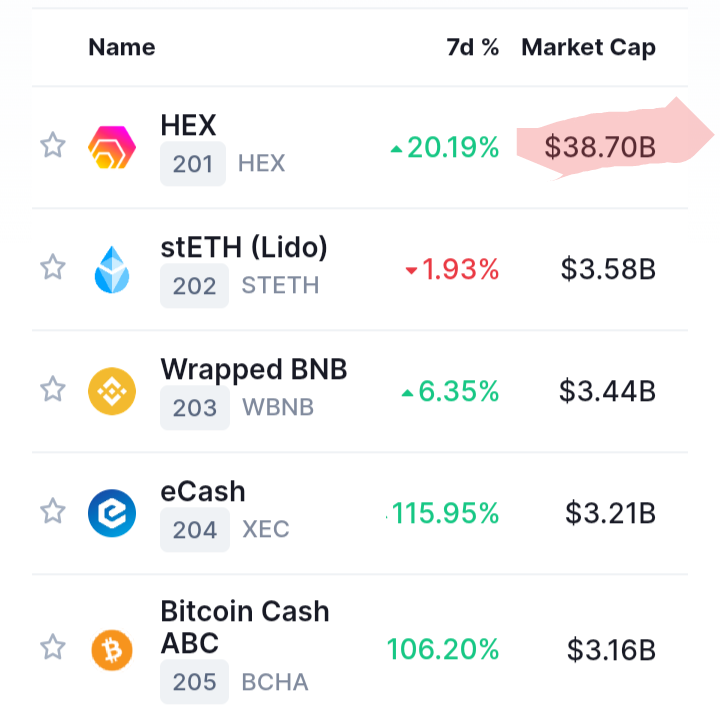The height and width of the screenshot is (721, 720).
Task: Open the eCash coin name link
Action: coord(203,491)
